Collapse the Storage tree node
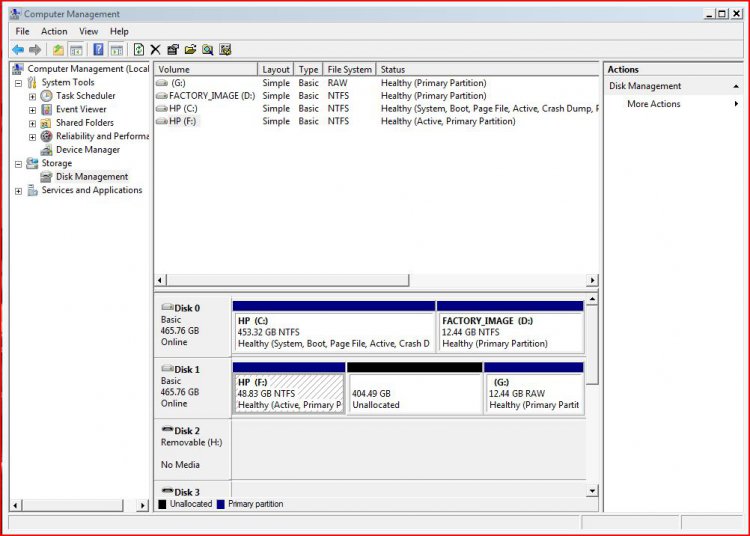Image resolution: width=750 pixels, height=536 pixels. 18,164
